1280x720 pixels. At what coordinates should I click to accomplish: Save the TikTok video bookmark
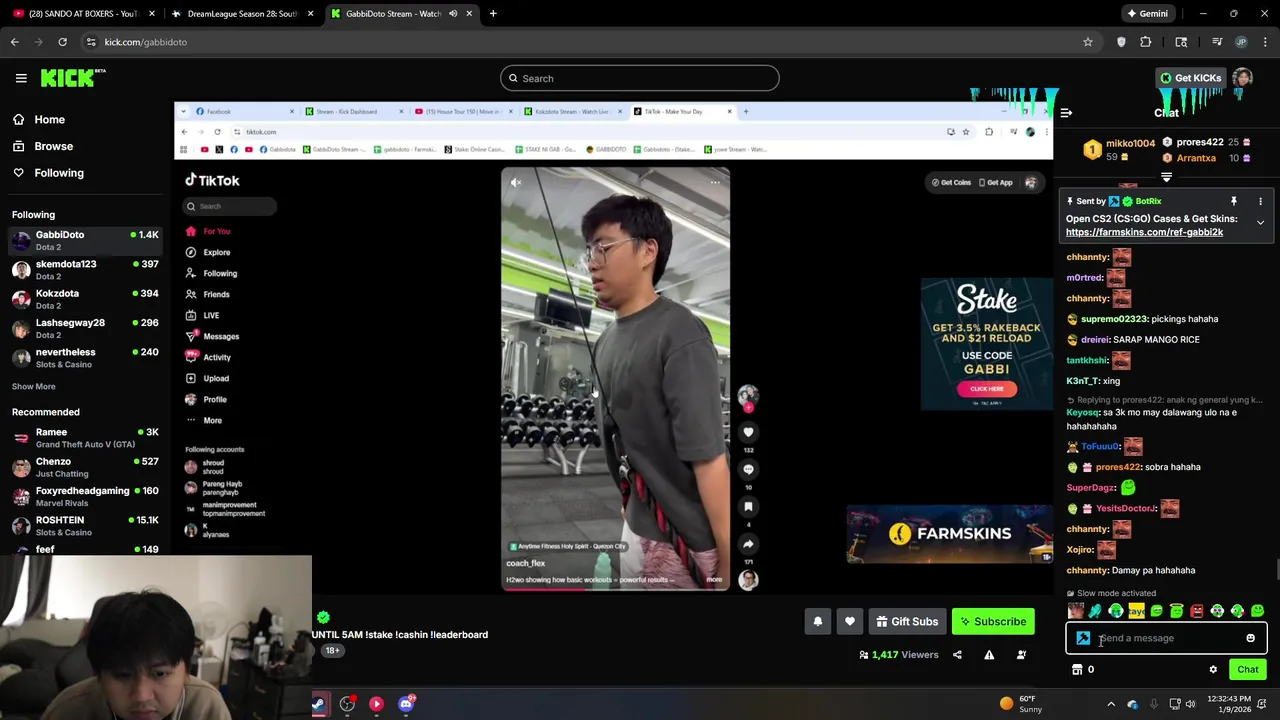point(748,507)
